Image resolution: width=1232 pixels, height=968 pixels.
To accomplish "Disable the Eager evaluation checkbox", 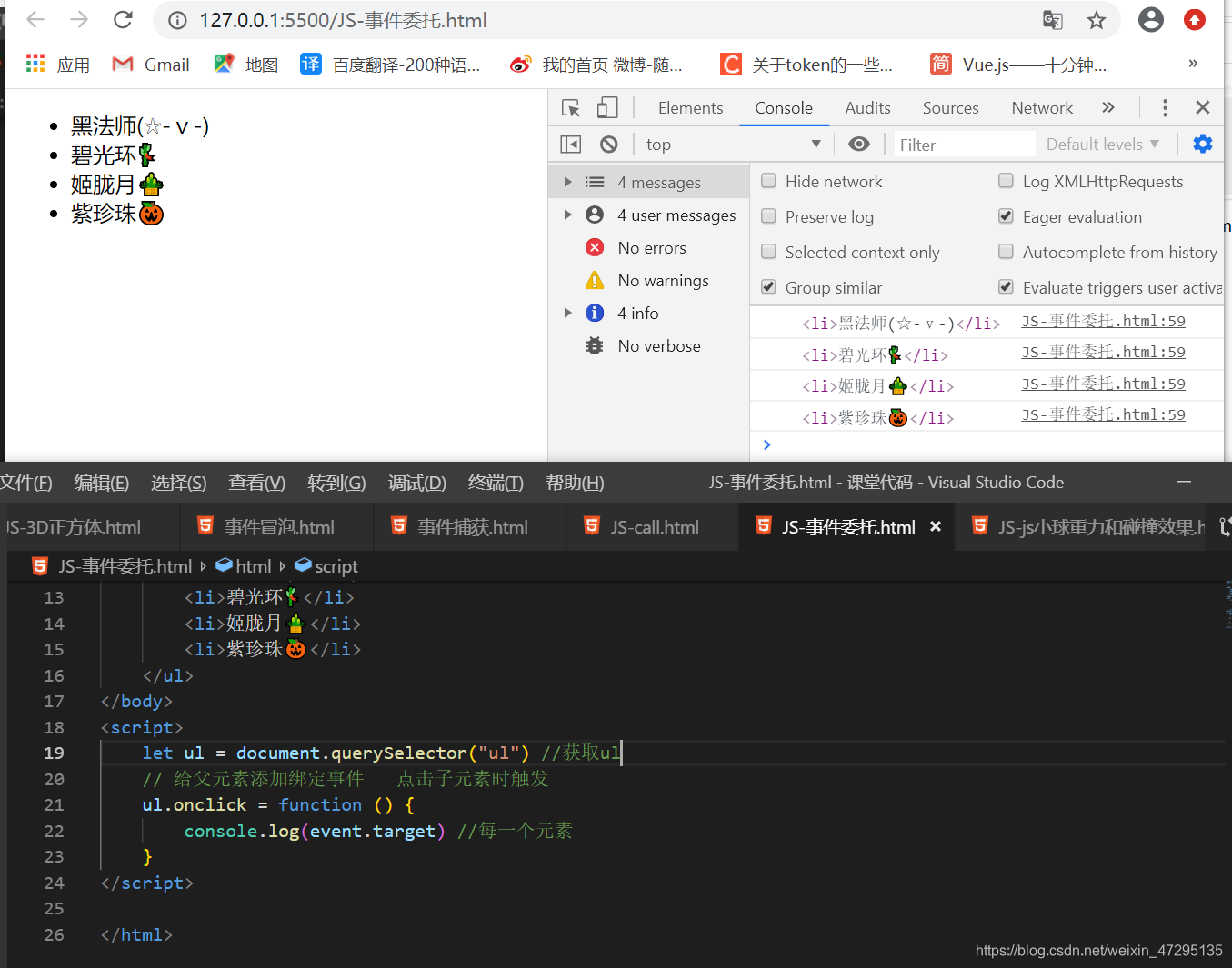I will [1007, 216].
